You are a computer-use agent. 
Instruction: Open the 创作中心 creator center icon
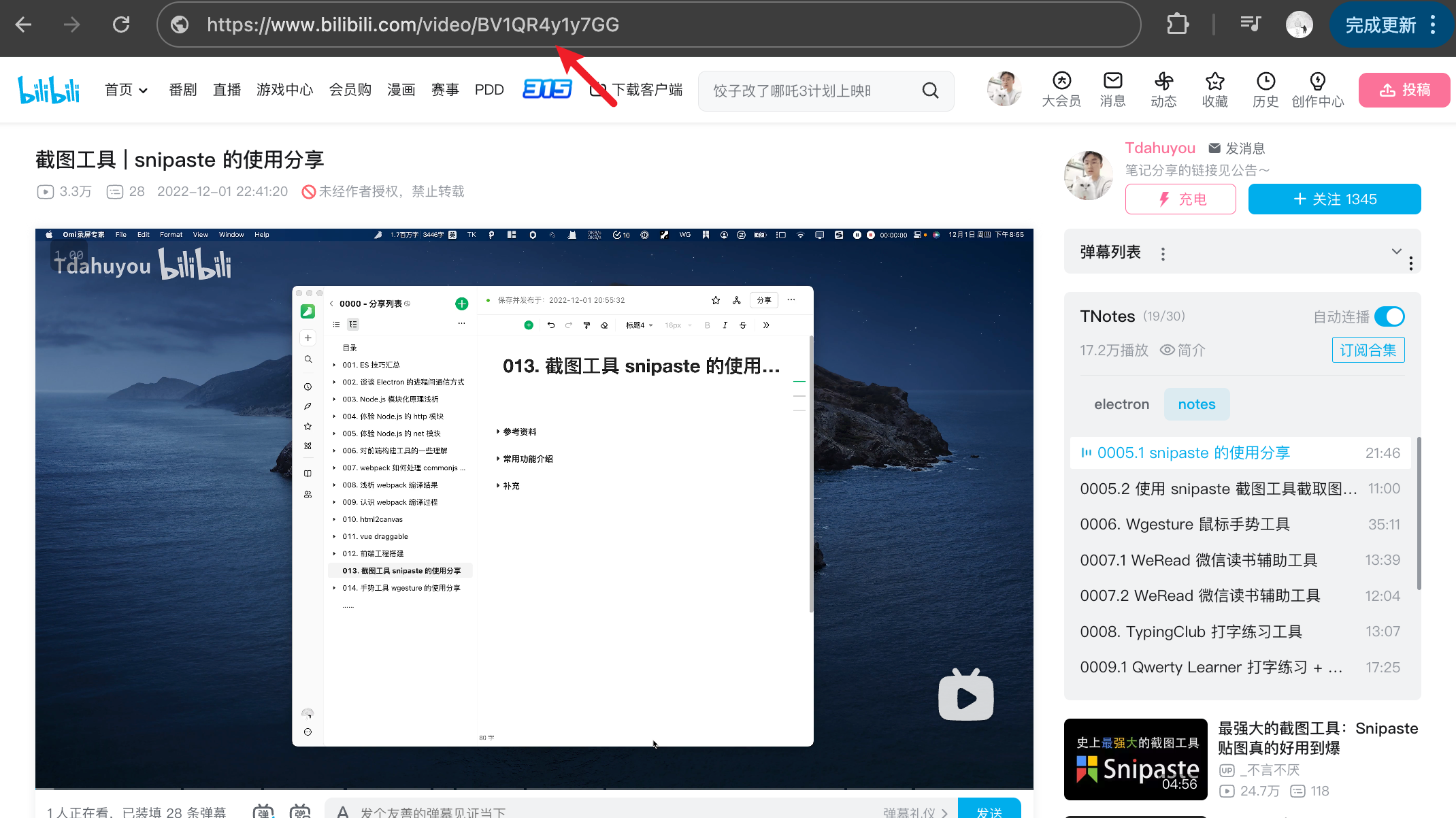pos(1317,89)
